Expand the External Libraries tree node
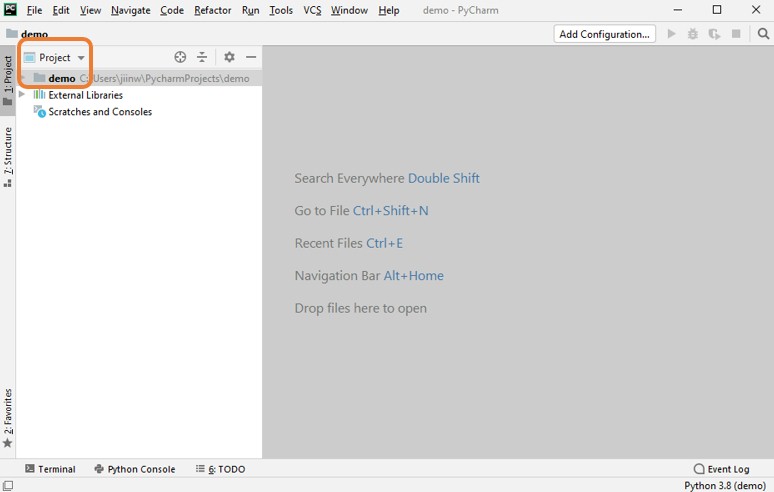Image resolution: width=774 pixels, height=492 pixels. tap(22, 94)
